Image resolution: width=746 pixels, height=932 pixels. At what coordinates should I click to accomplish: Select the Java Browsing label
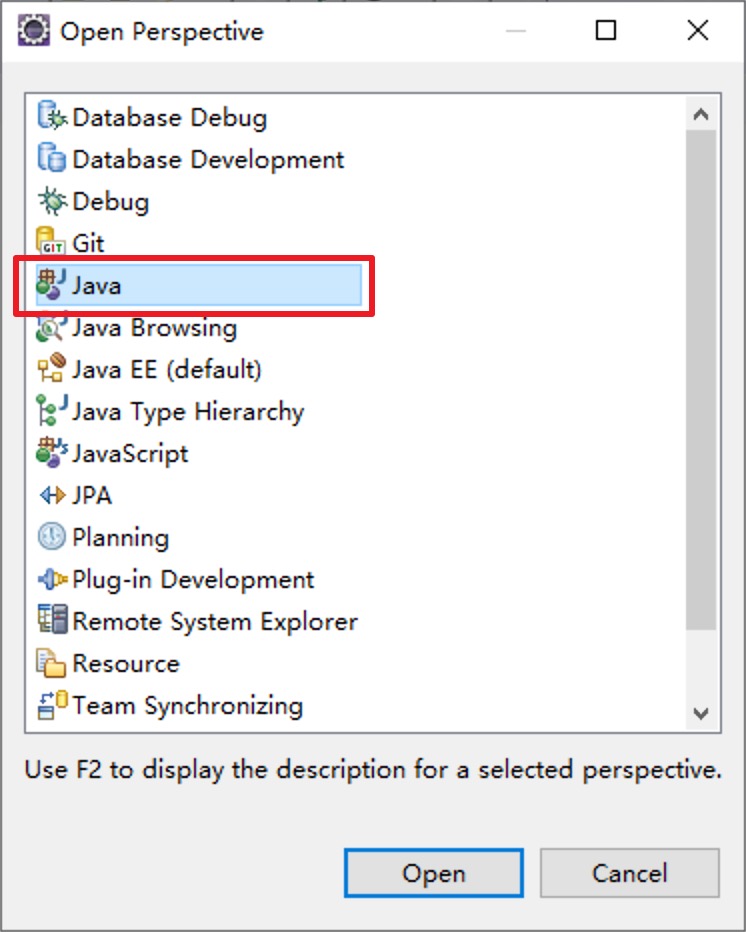click(155, 328)
